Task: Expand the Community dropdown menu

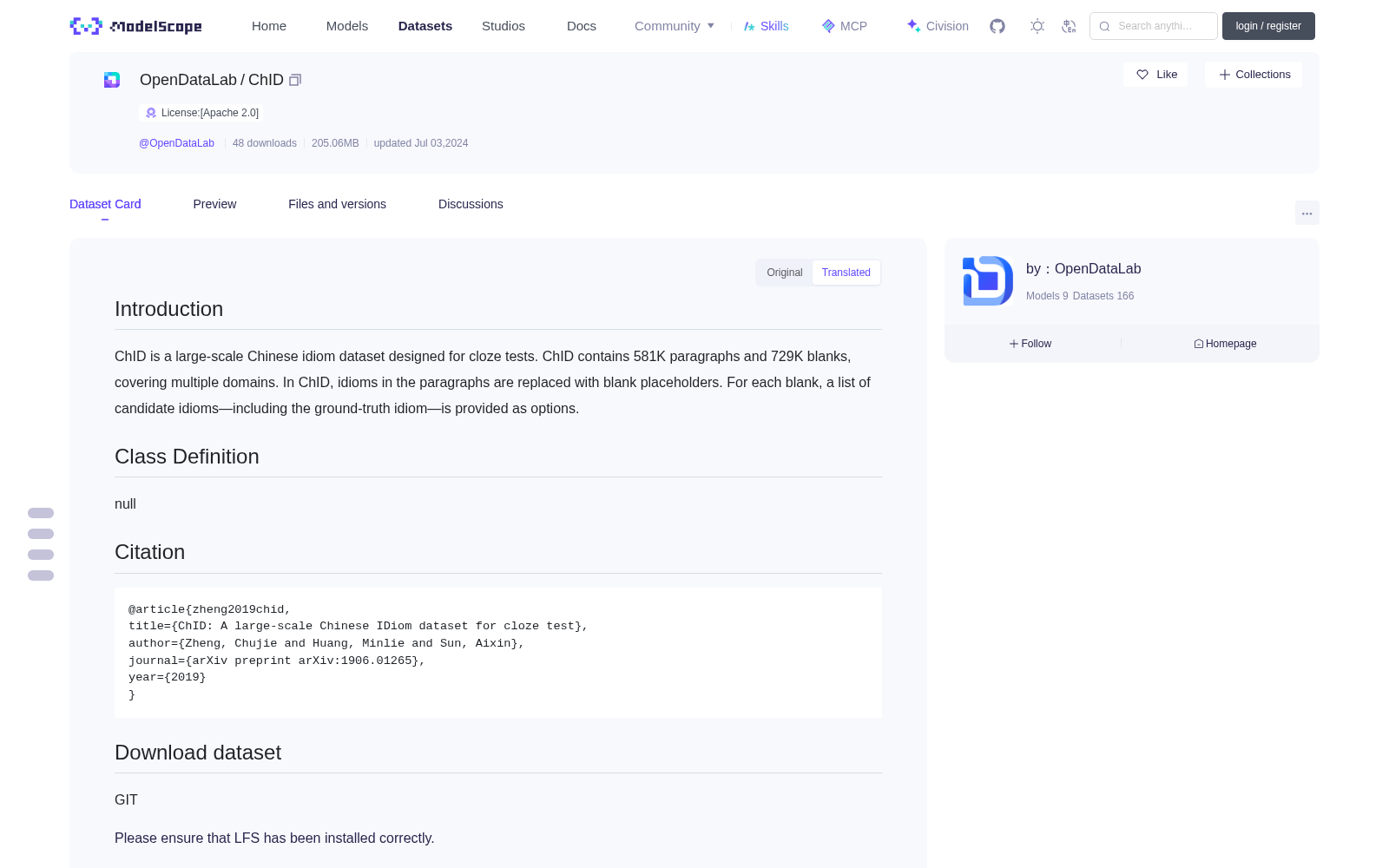Action: coord(675,26)
